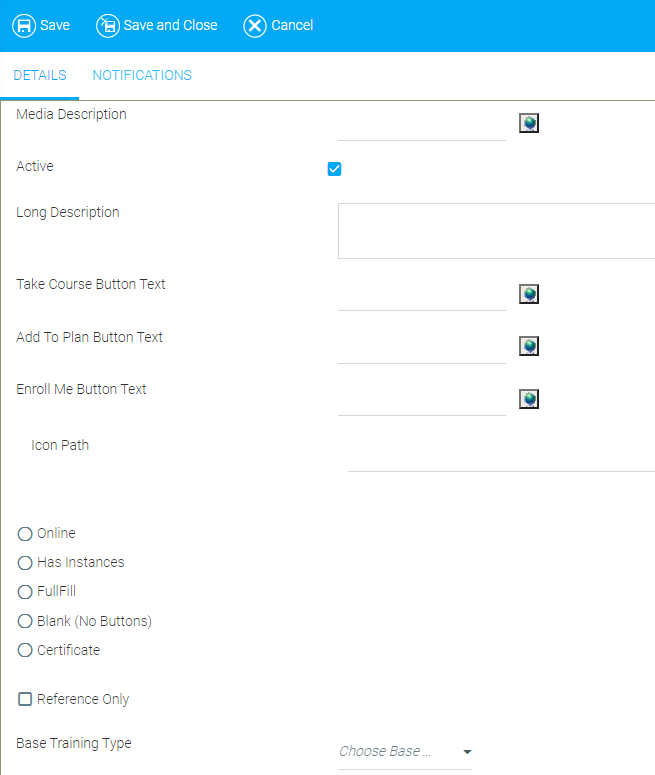Open the Details tab
This screenshot has height=775, width=655.
point(40,75)
